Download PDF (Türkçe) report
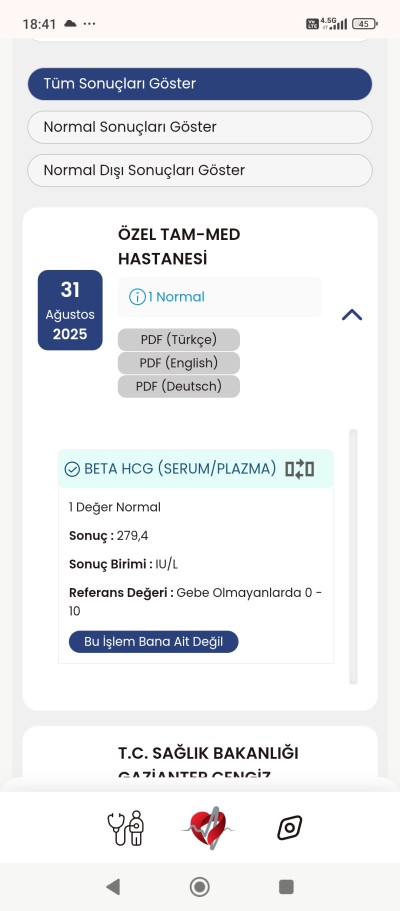Screen dimensions: 400x911 click(x=178, y=340)
